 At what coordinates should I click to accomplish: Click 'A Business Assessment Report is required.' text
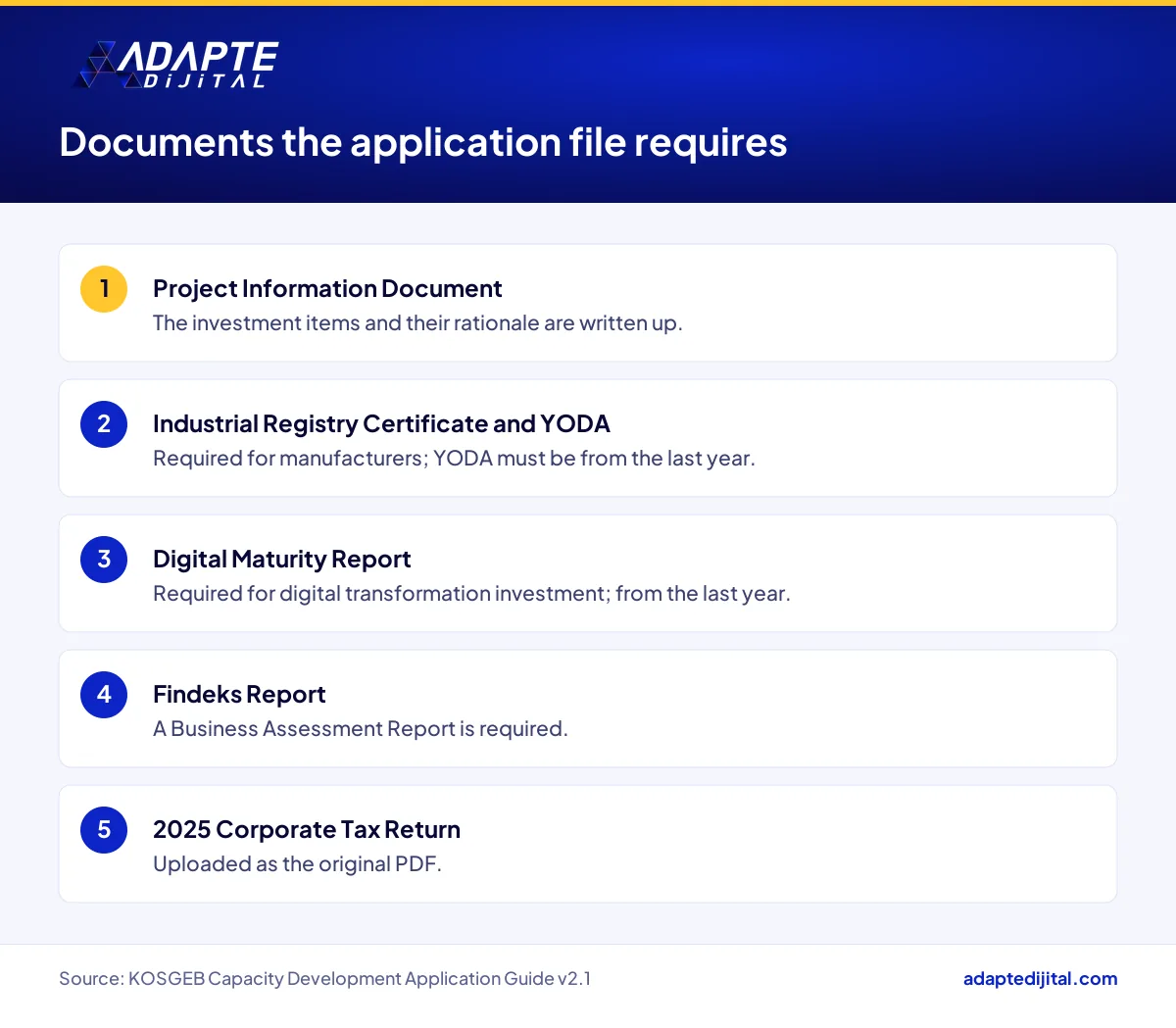tap(361, 729)
